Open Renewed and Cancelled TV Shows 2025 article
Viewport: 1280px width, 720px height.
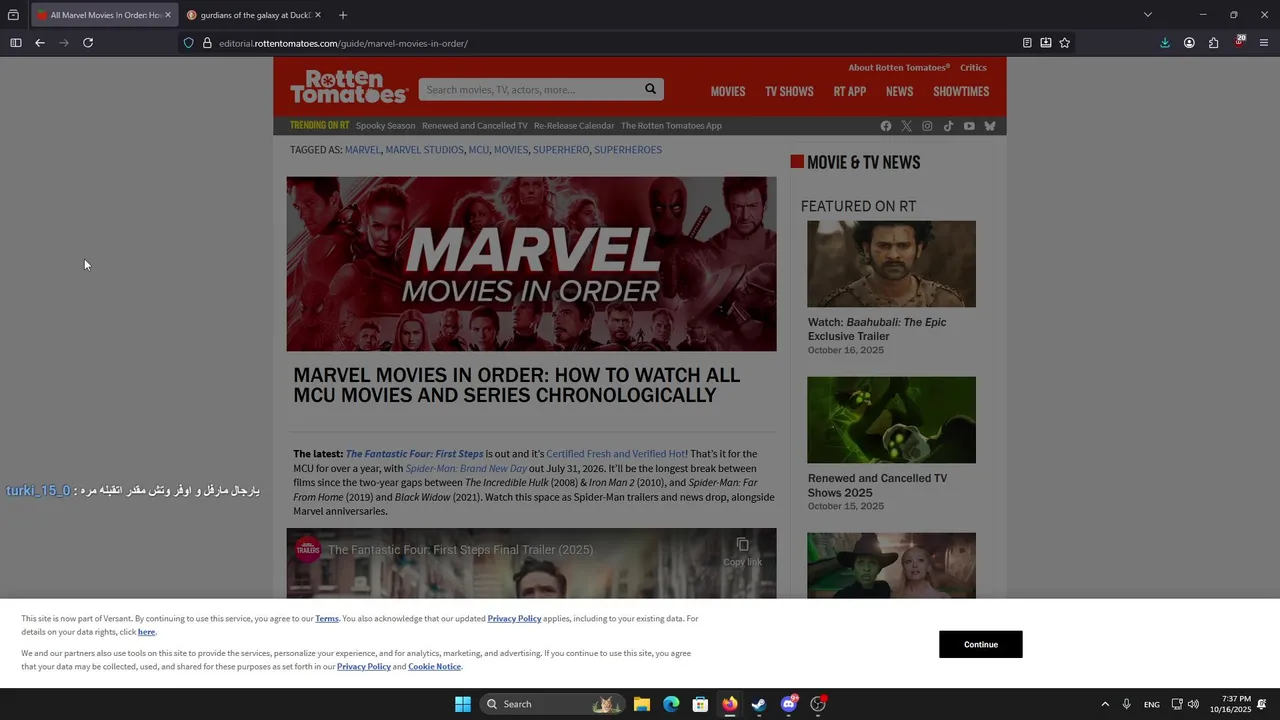877,485
